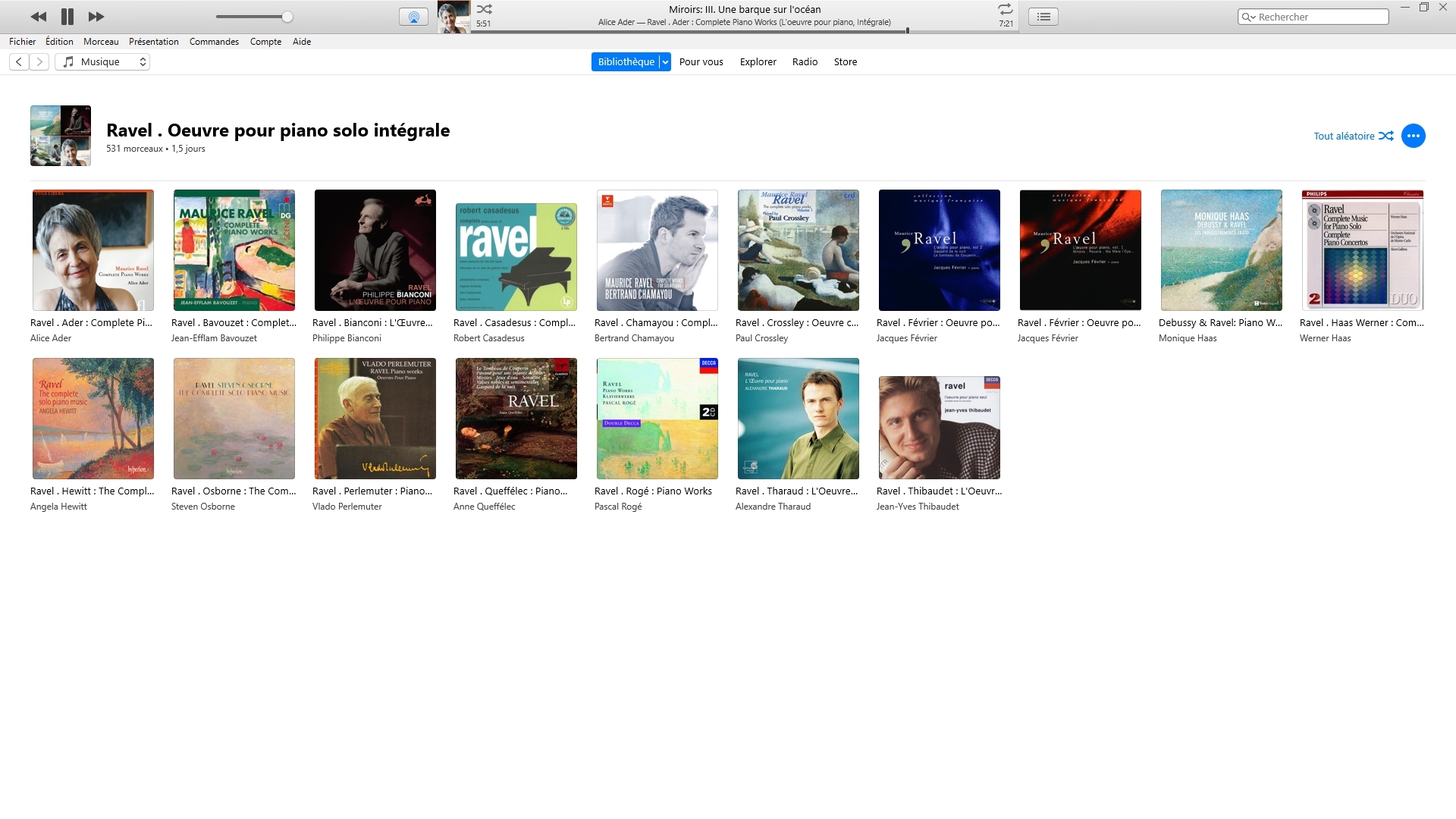Image resolution: width=1456 pixels, height=819 pixels.
Task: Adjust the volume slider knob
Action: point(287,17)
